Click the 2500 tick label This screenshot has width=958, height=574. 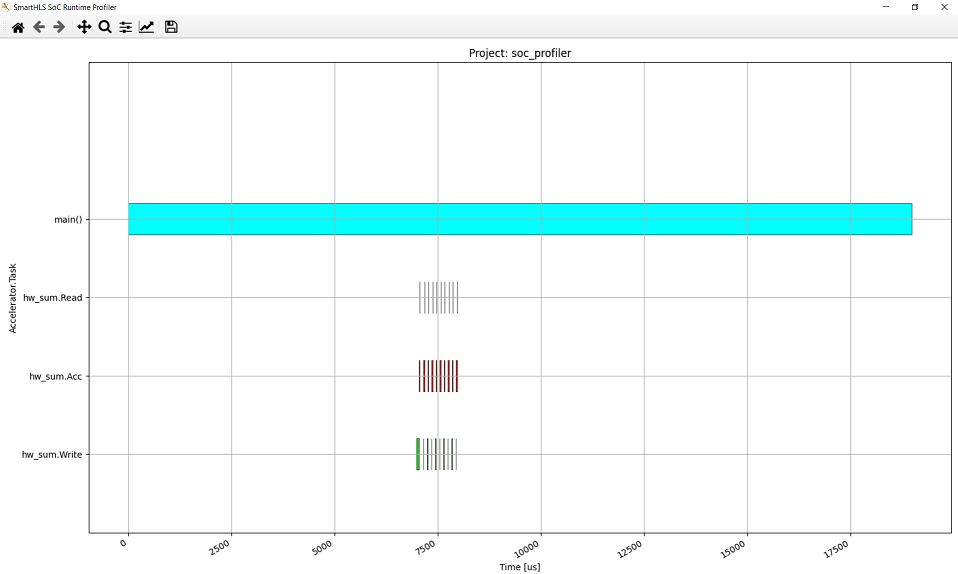click(x=219, y=548)
